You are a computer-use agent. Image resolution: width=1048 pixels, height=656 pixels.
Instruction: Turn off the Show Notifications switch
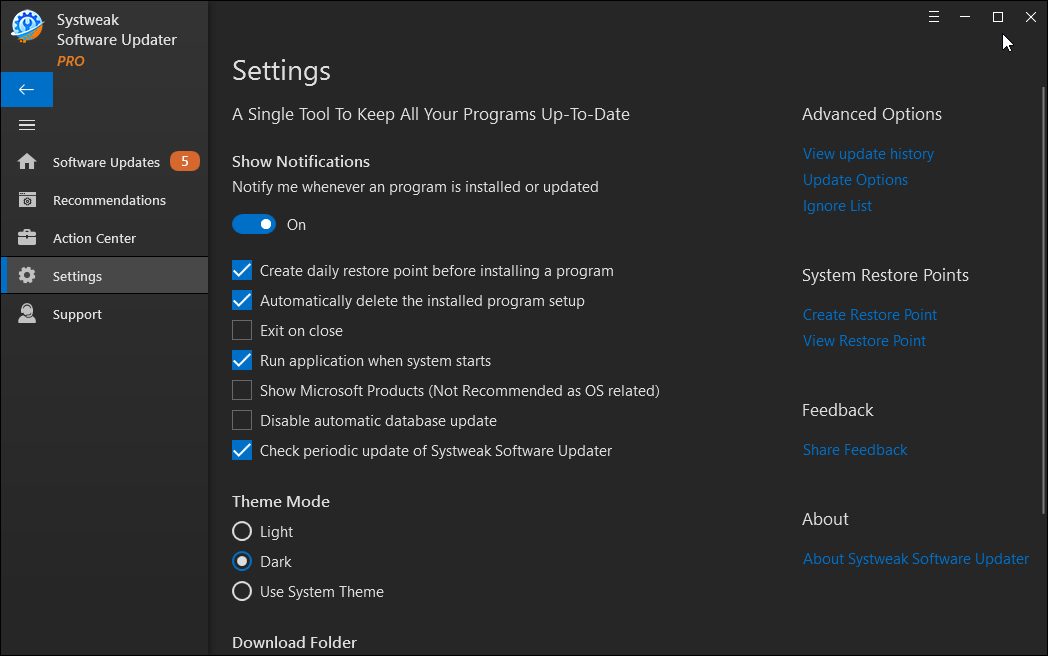254,225
